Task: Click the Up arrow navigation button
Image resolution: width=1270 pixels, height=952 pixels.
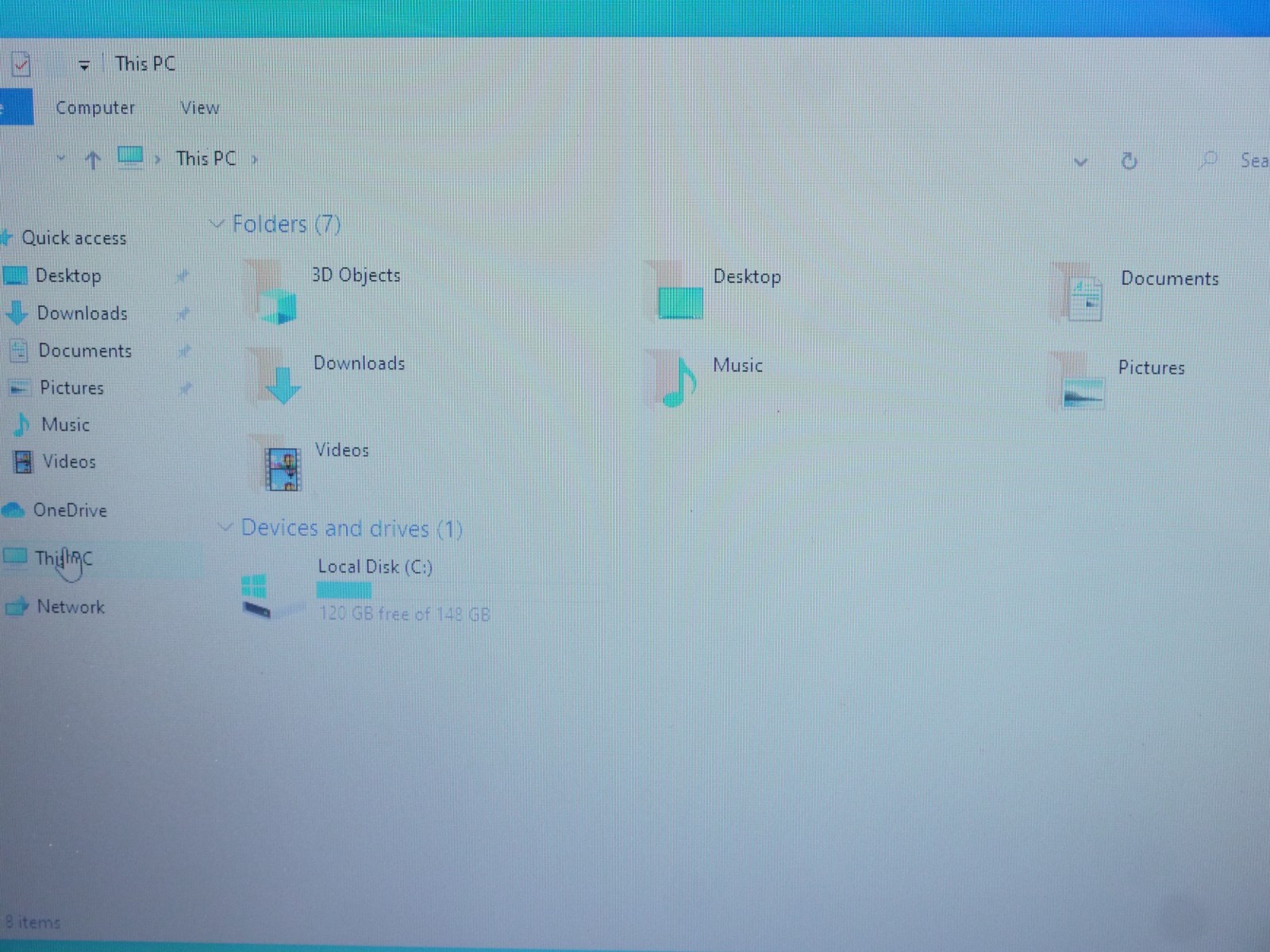Action: [93, 160]
